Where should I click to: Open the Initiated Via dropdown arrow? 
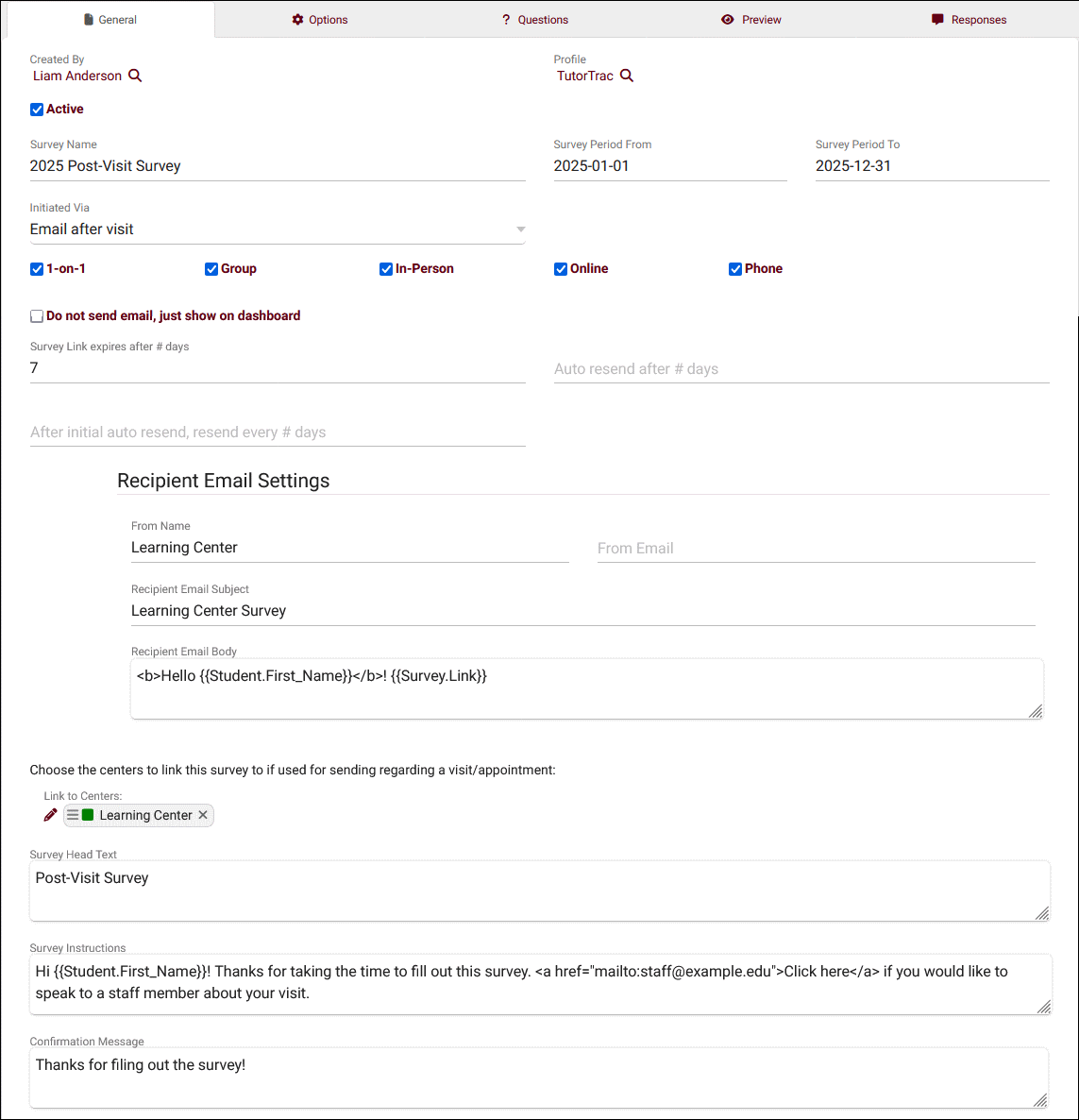coord(520,229)
